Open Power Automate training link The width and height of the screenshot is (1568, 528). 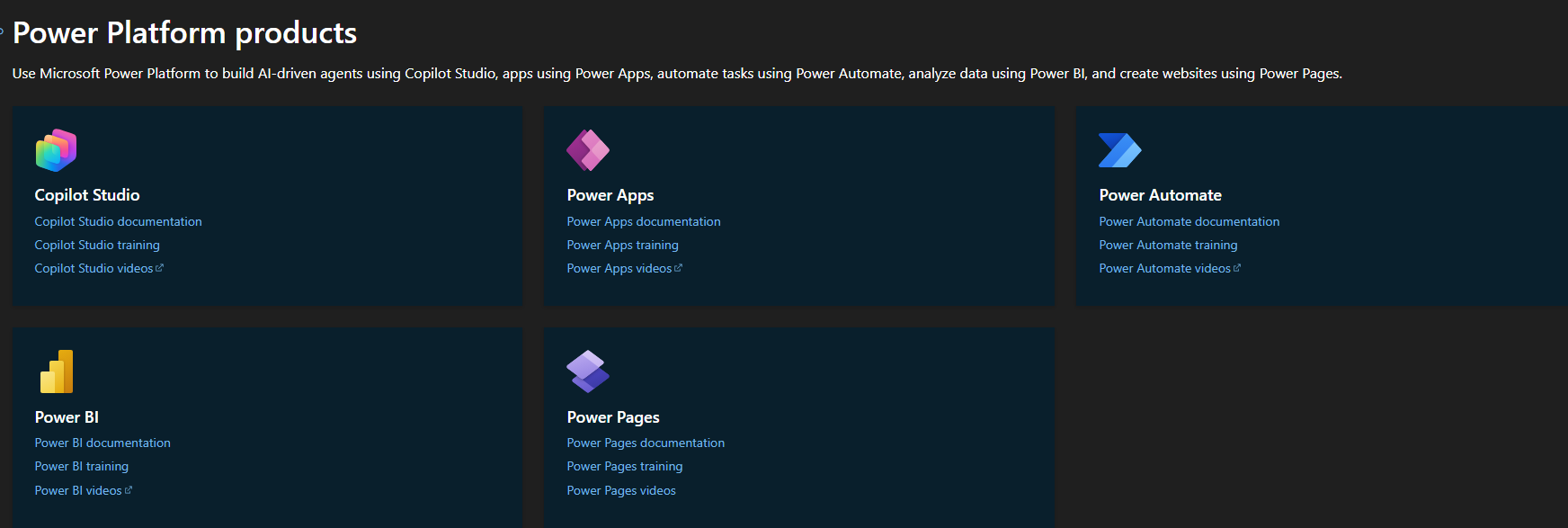(1168, 245)
